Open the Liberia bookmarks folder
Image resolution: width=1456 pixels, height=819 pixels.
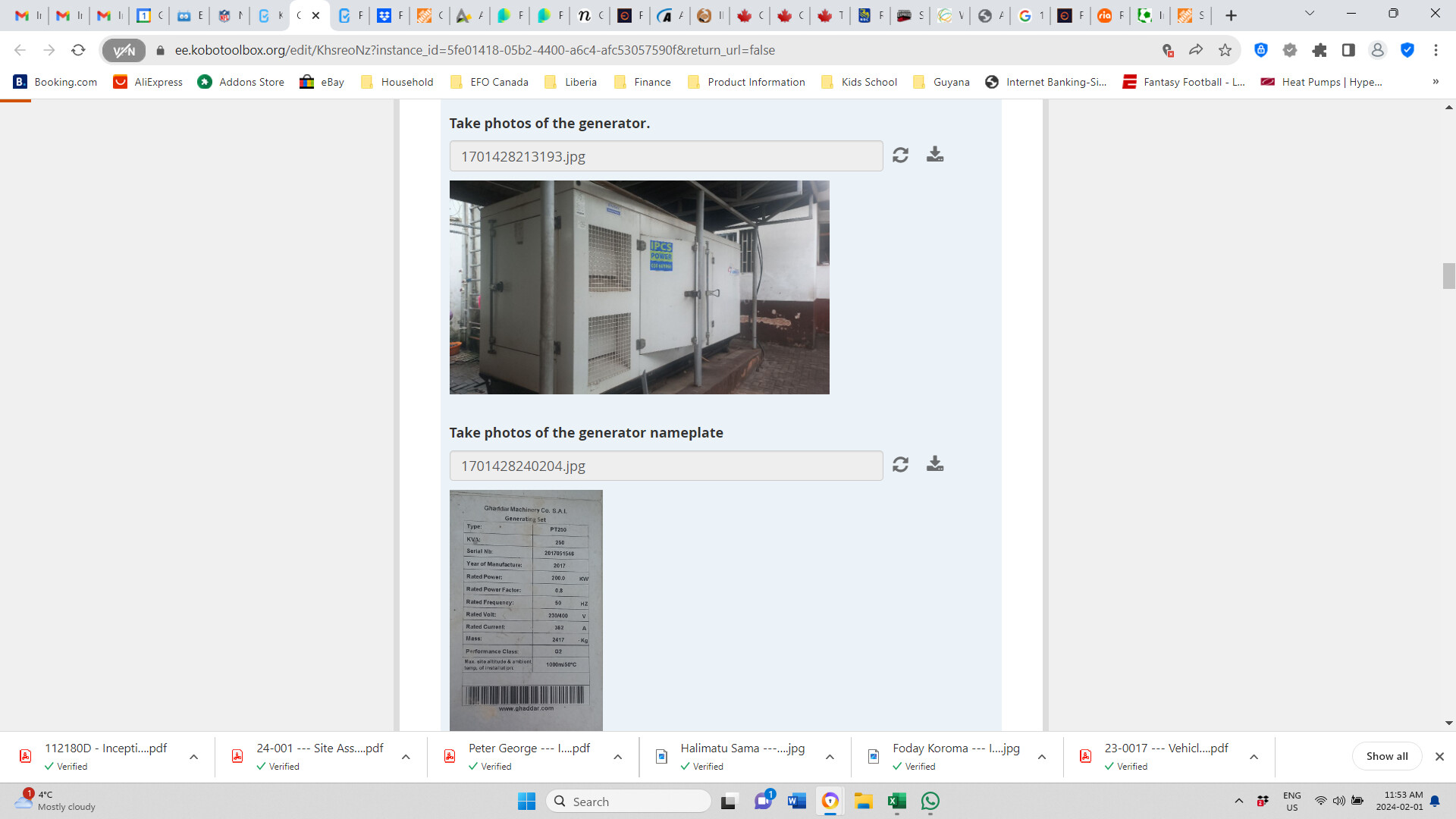click(571, 82)
